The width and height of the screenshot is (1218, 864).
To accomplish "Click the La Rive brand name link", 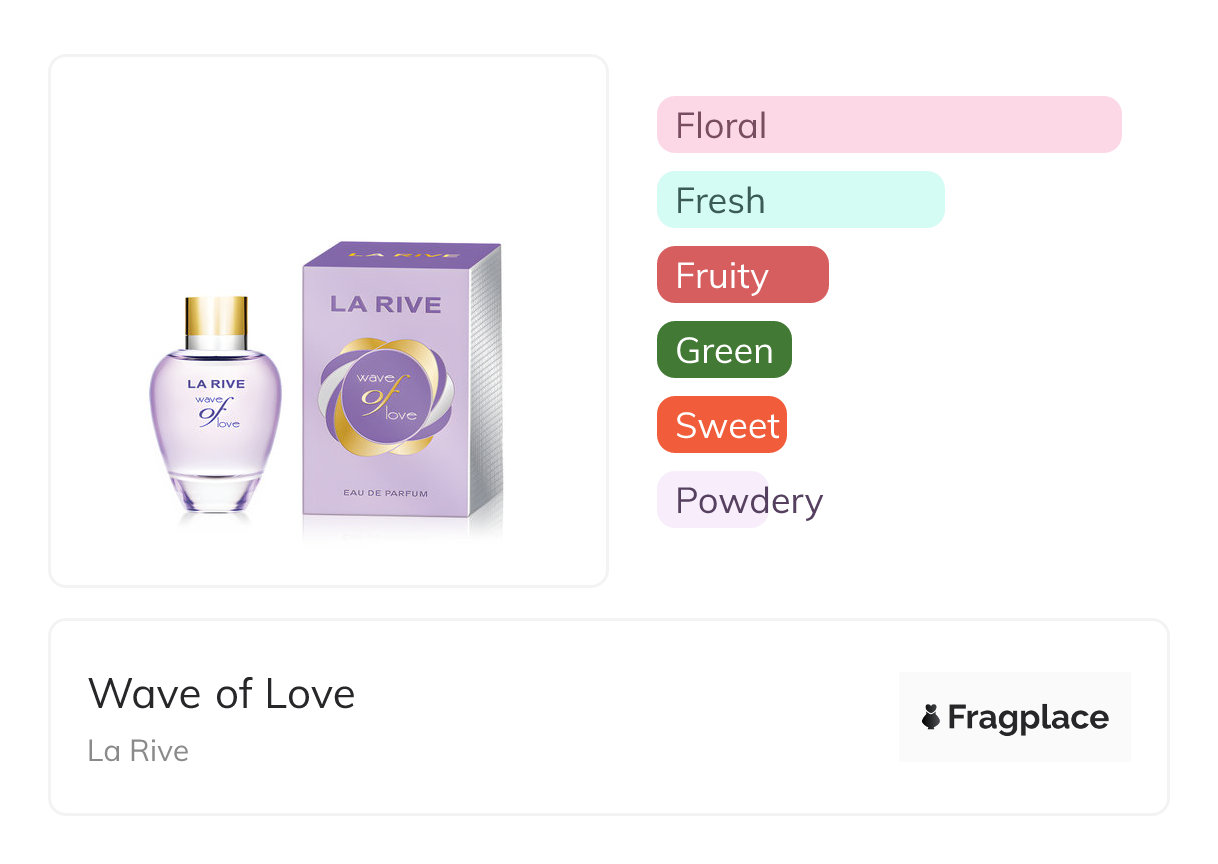I will [138, 750].
